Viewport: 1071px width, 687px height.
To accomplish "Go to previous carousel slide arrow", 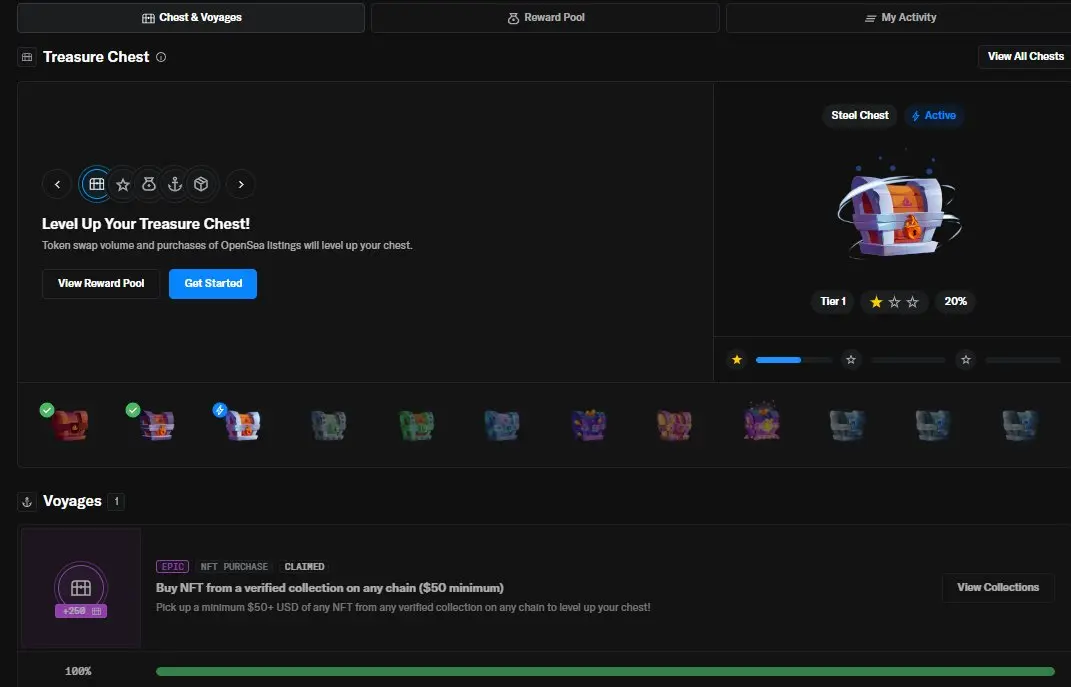I will pyautogui.click(x=57, y=184).
